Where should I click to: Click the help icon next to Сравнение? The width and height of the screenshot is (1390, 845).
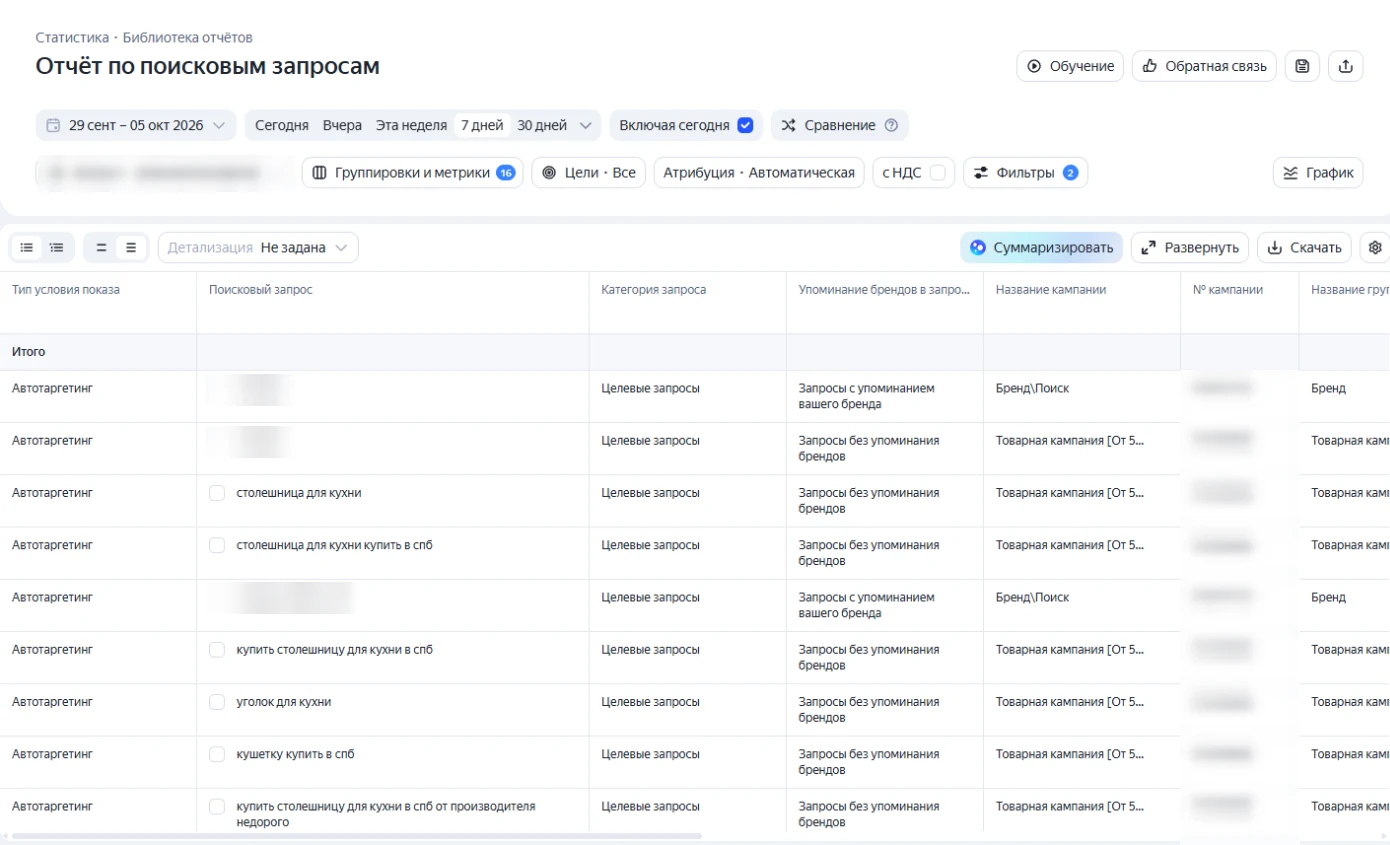pos(891,126)
